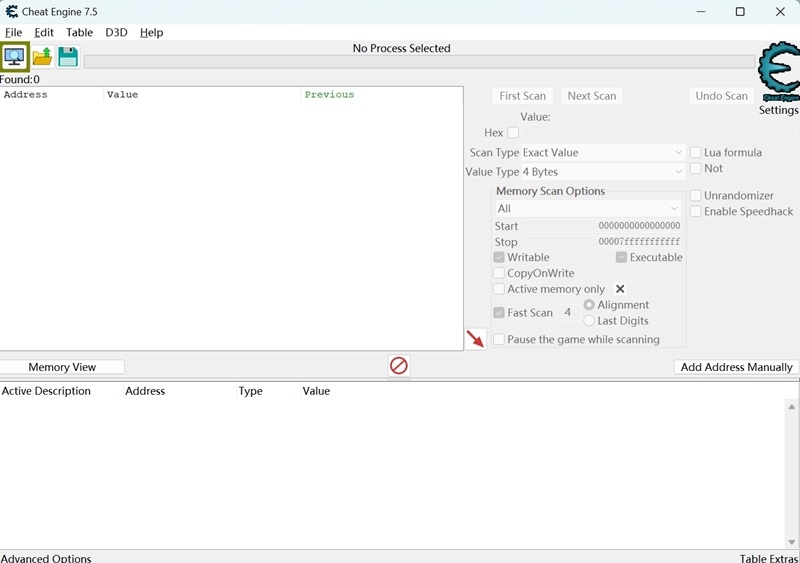Click the Cheat Engine title bar icon
Screen dimensions: 800x563
[x=12, y=12]
